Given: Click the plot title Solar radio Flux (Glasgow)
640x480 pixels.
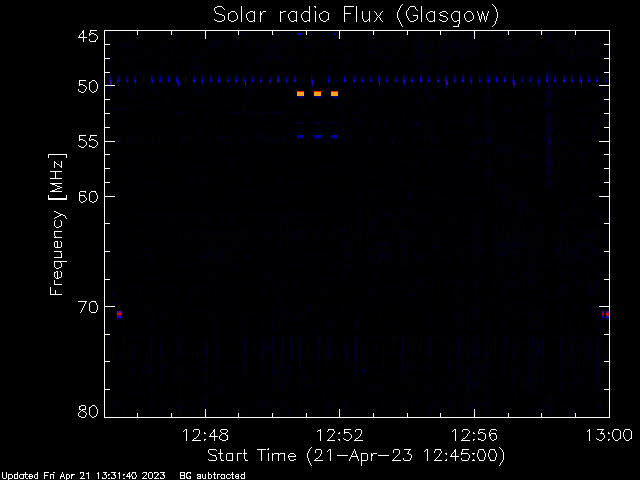Looking at the screenshot, I should click(356, 16).
